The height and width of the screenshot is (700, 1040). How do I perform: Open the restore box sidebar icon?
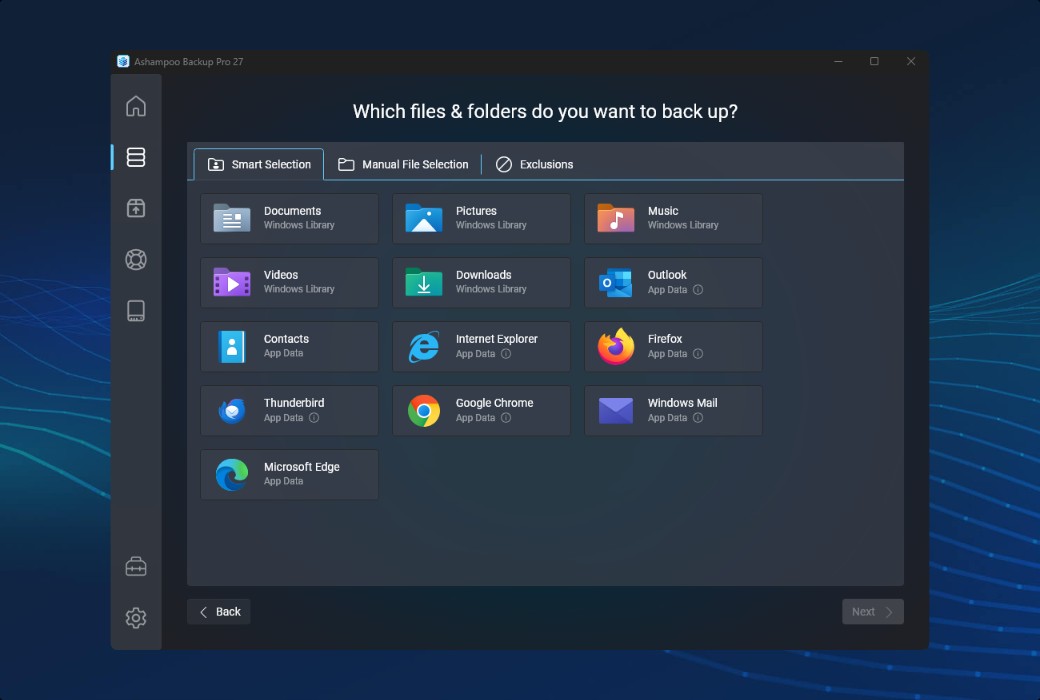point(136,208)
